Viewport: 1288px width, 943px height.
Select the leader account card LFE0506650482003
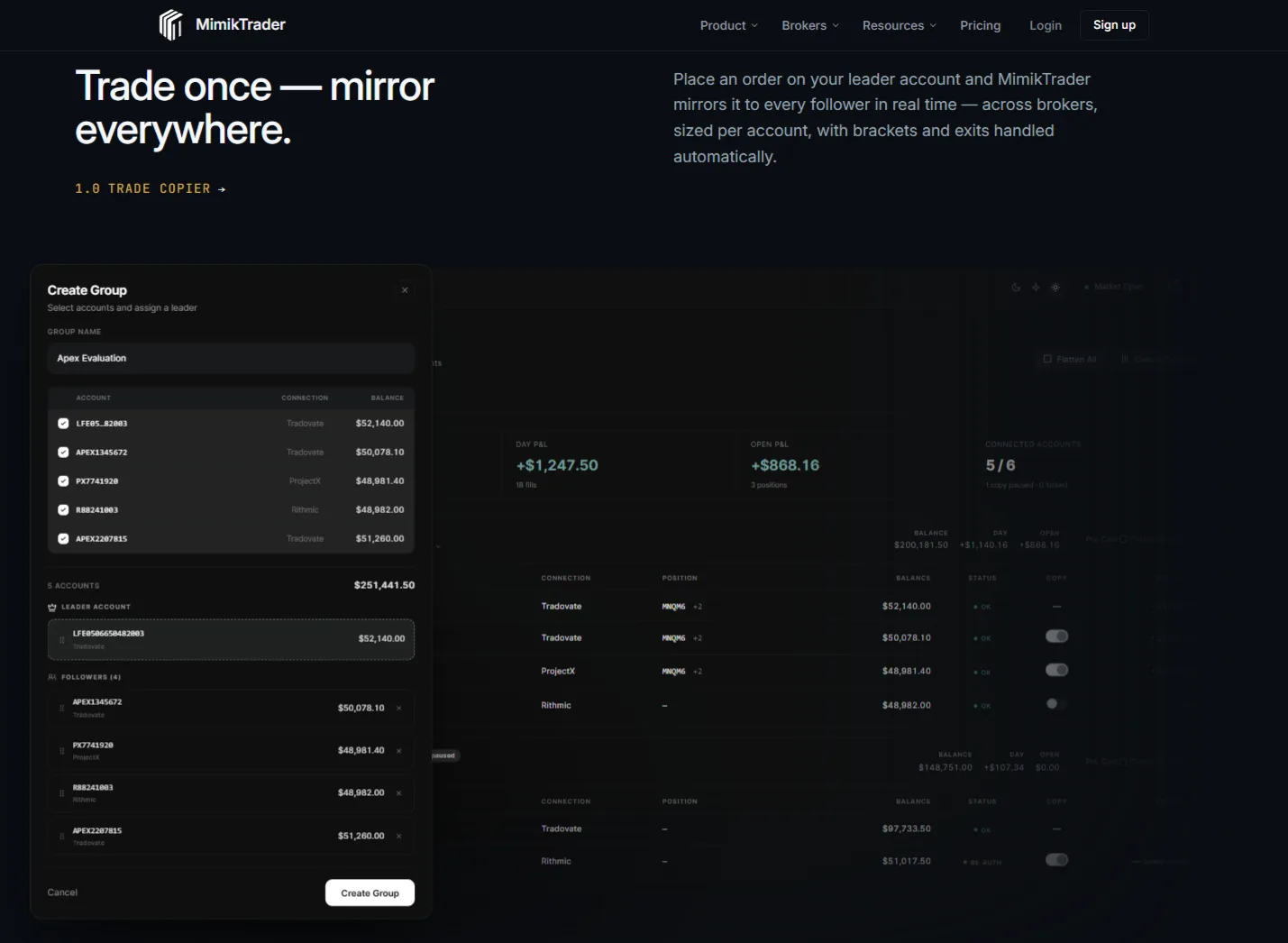pos(231,639)
